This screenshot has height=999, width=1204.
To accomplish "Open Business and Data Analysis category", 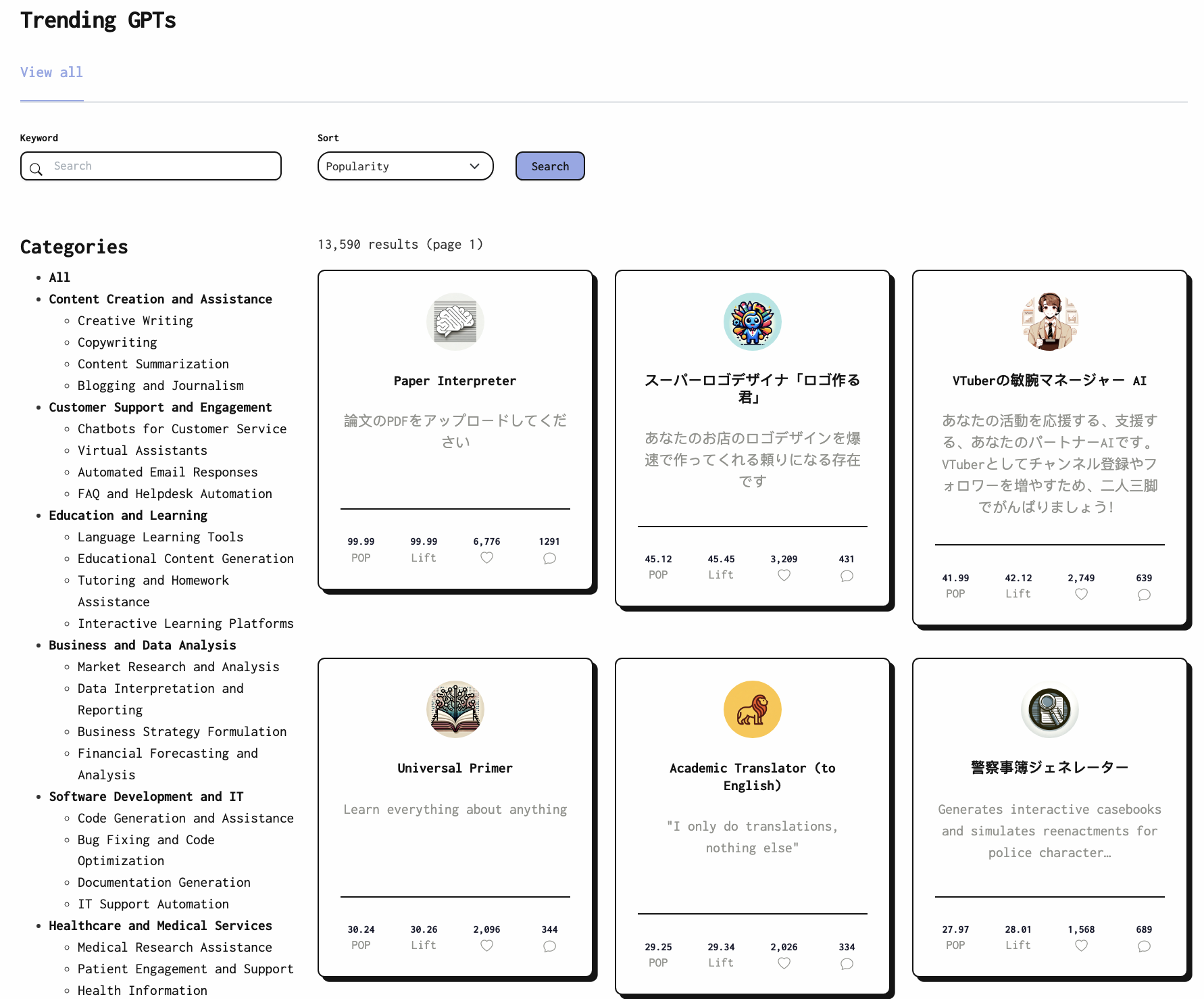I will 143,645.
